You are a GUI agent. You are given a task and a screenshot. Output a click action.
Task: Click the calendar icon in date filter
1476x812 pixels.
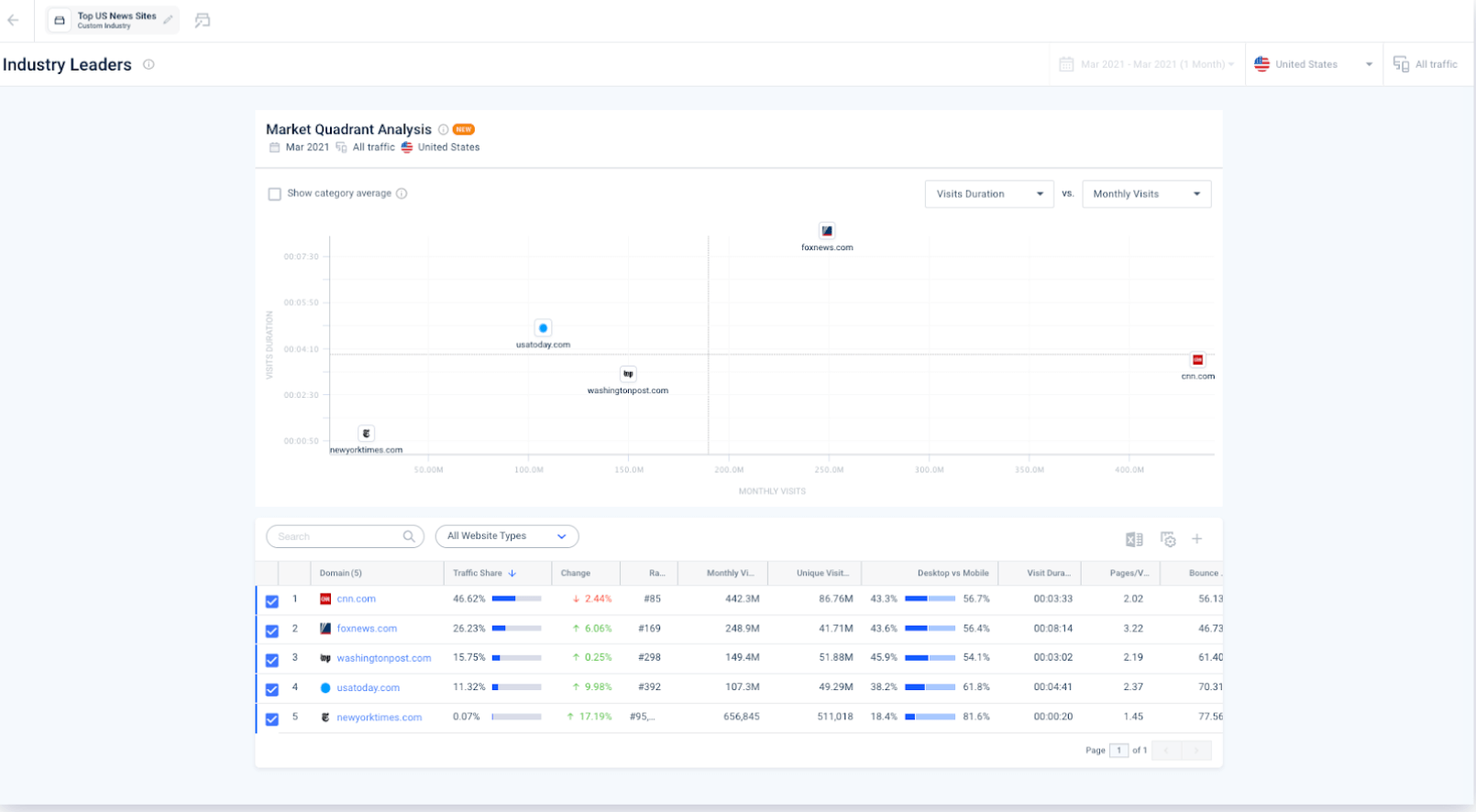(x=1066, y=64)
